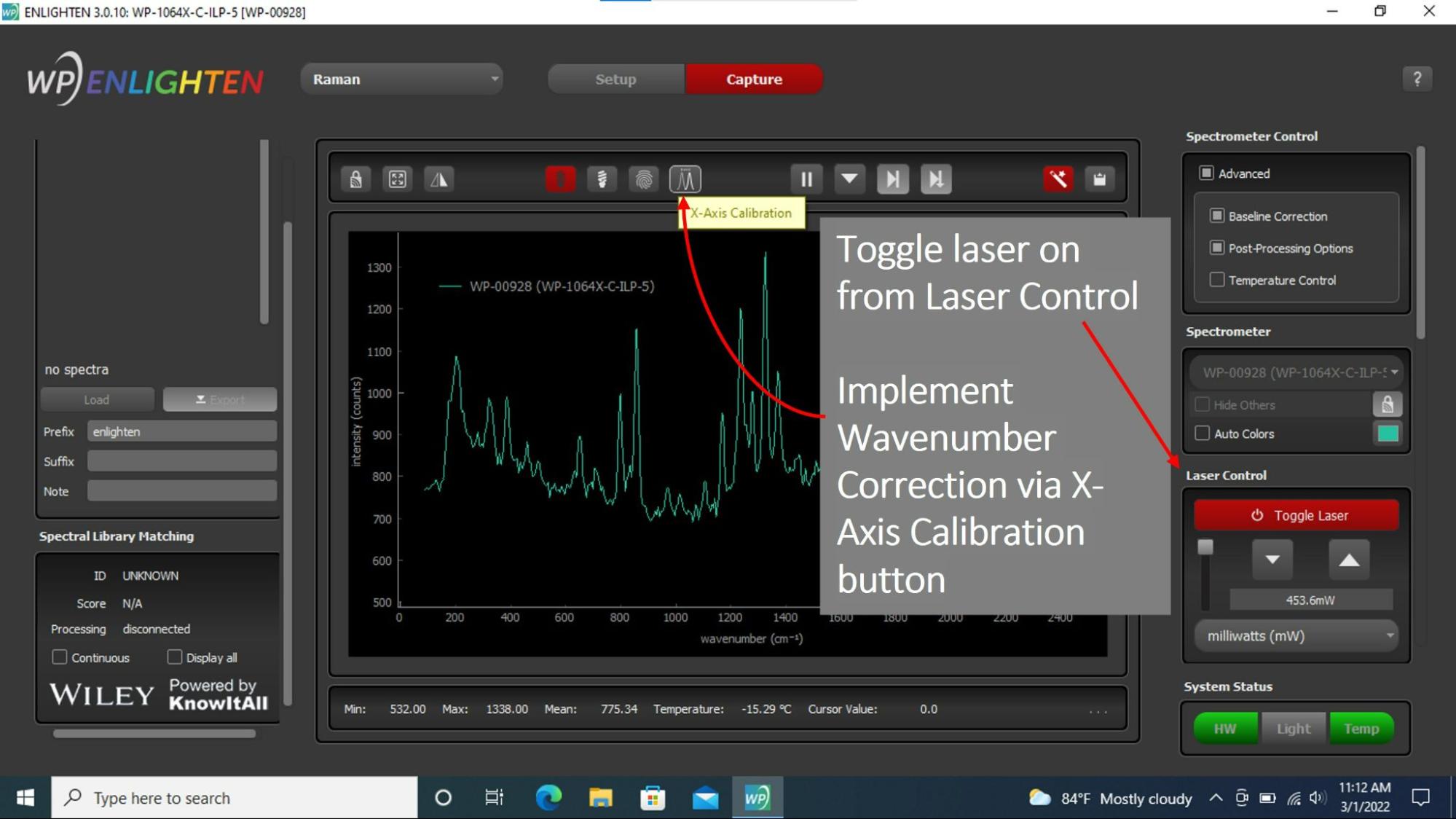Toggle the Advanced checkbox
This screenshot has height=819, width=1456.
click(1206, 173)
